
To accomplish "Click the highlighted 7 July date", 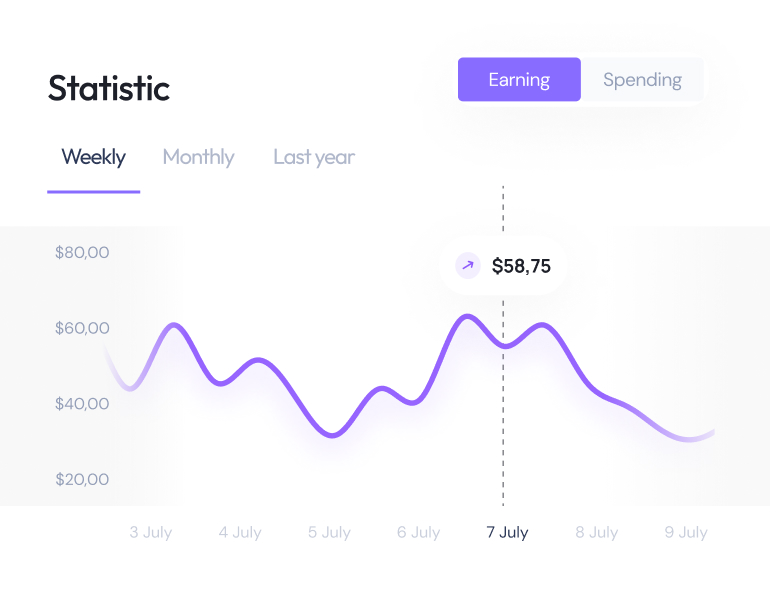I will point(507,532).
